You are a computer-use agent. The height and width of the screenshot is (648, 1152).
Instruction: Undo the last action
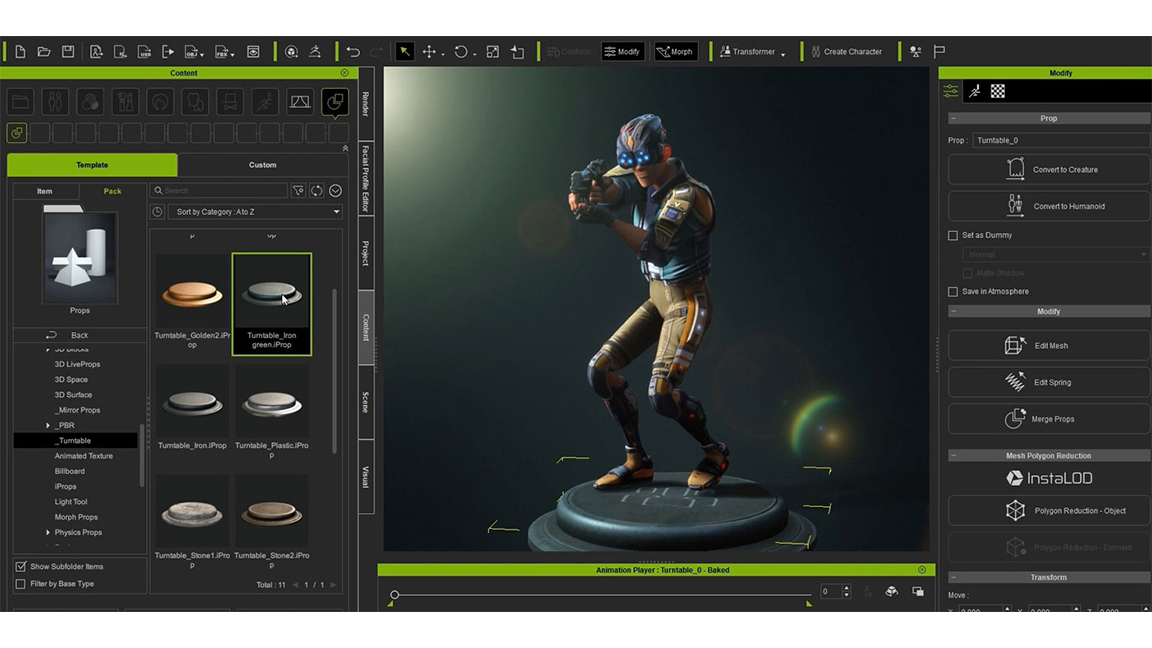pyautogui.click(x=353, y=51)
